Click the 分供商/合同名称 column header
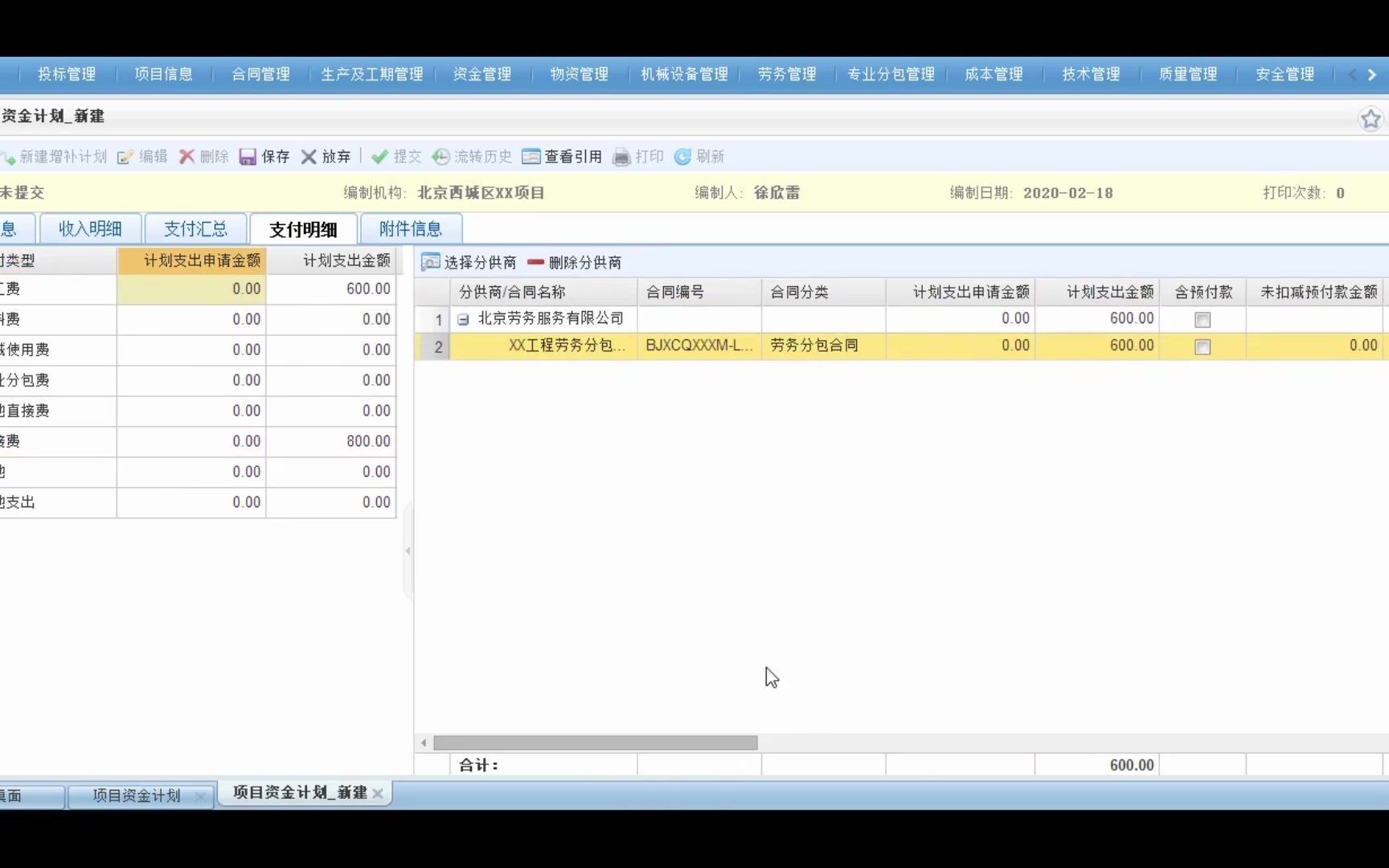Viewport: 1389px width, 868px height. click(543, 292)
